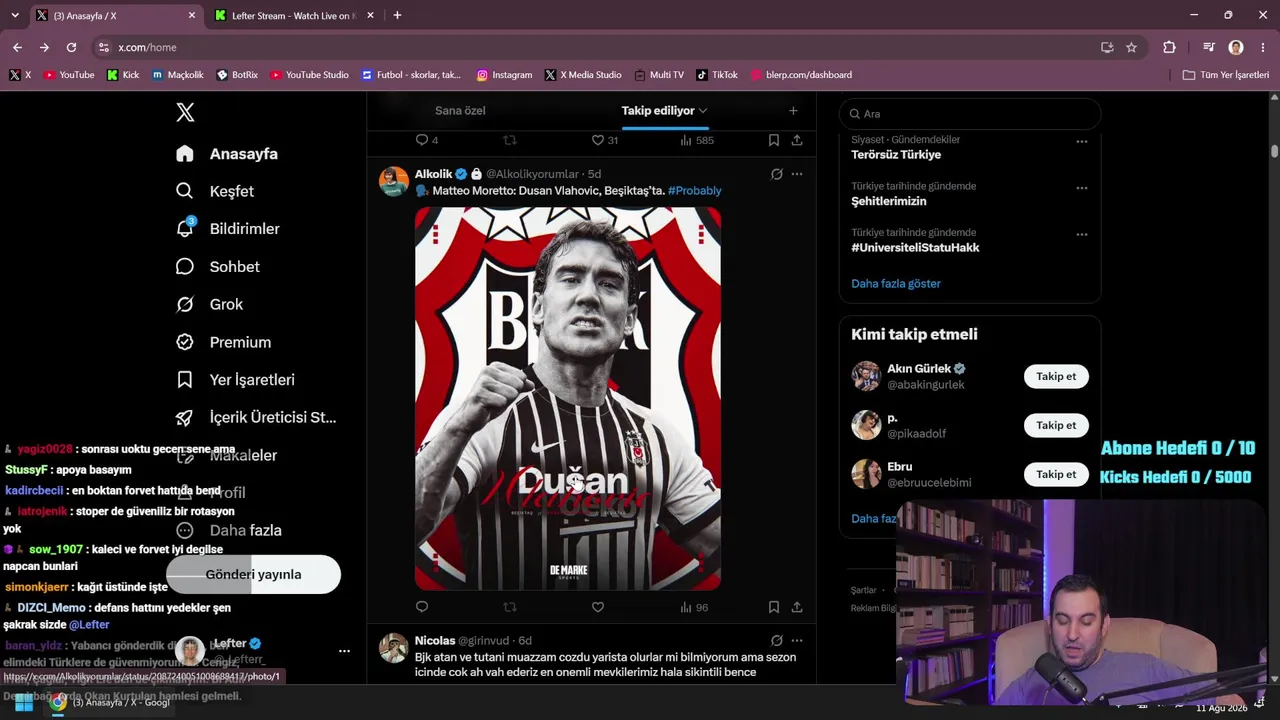1280x720 pixels.
Task: Open the Instagram bookmark
Action: [x=504, y=75]
